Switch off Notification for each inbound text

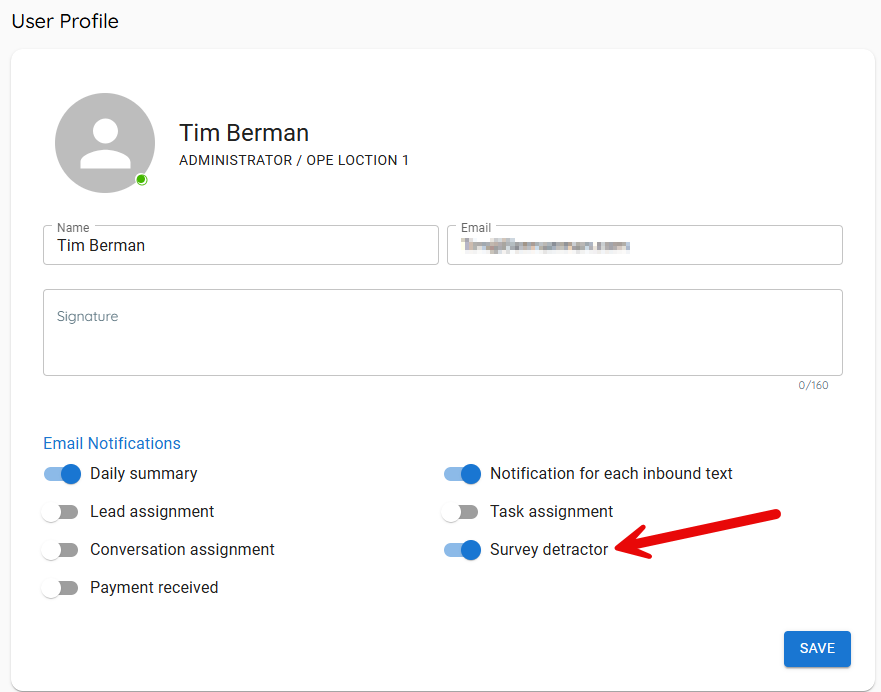click(x=462, y=474)
